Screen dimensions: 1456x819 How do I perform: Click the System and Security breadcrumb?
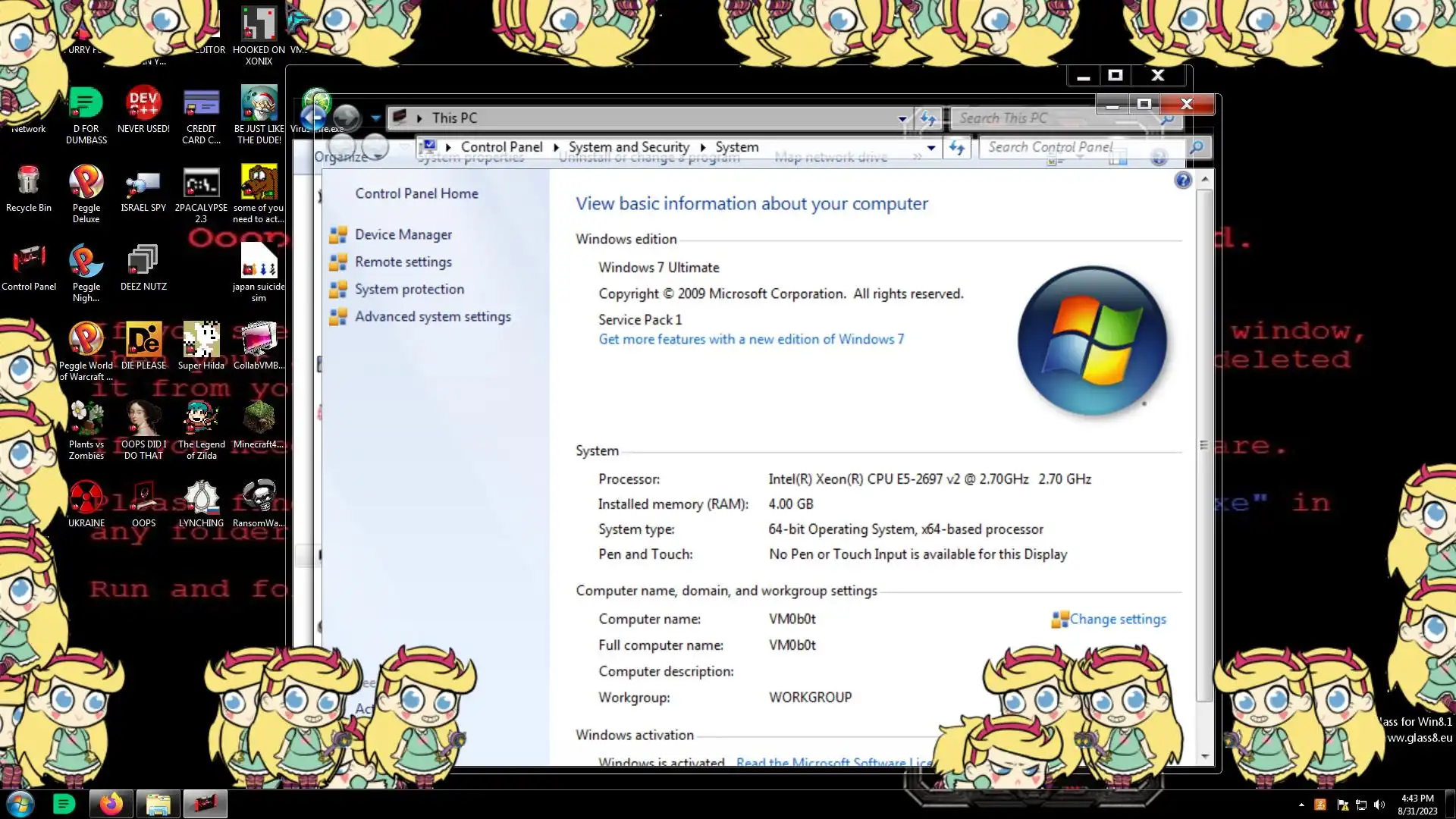pos(629,147)
